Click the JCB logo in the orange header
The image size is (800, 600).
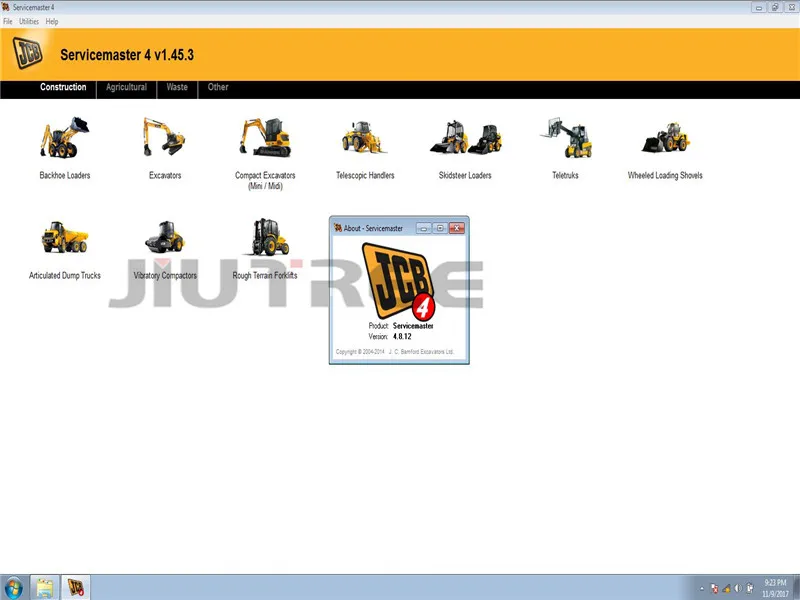[28, 53]
